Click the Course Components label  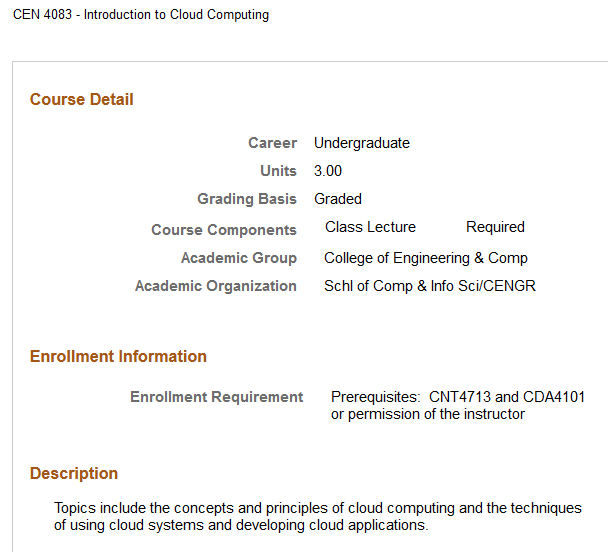[224, 230]
